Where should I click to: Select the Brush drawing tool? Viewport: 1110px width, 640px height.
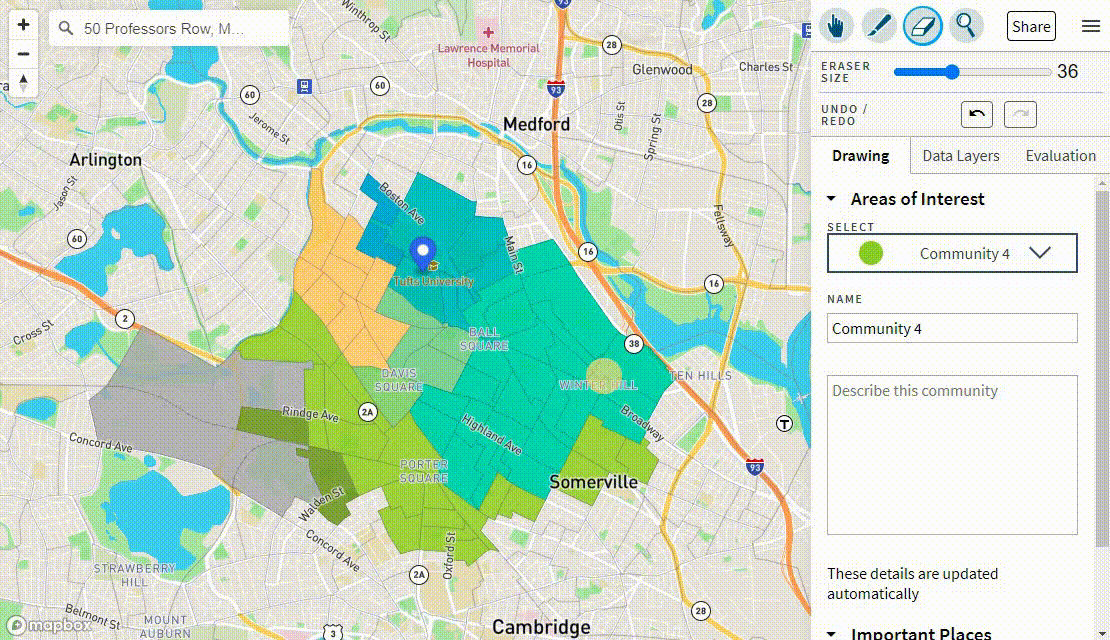(878, 26)
